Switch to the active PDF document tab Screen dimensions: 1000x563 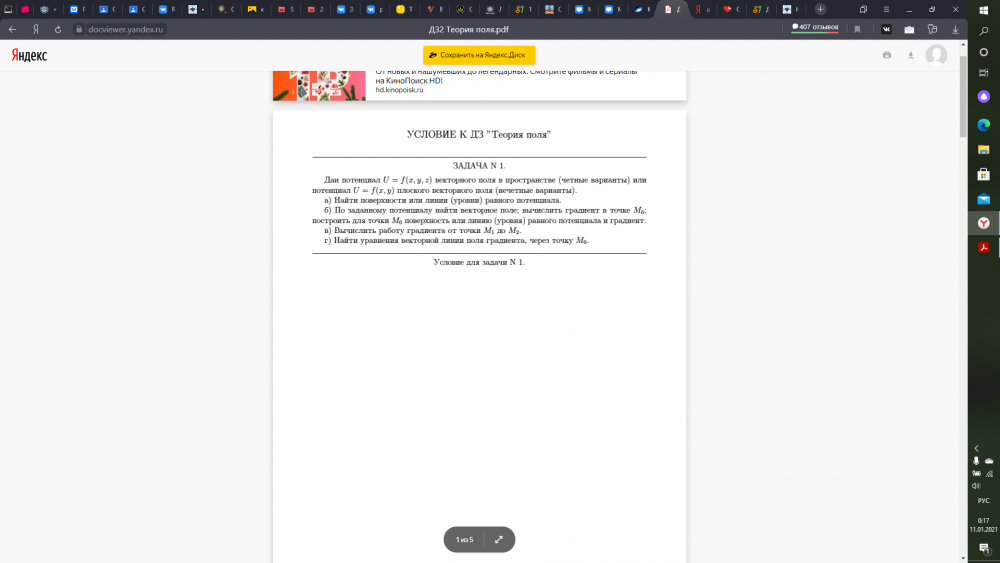tap(672, 10)
